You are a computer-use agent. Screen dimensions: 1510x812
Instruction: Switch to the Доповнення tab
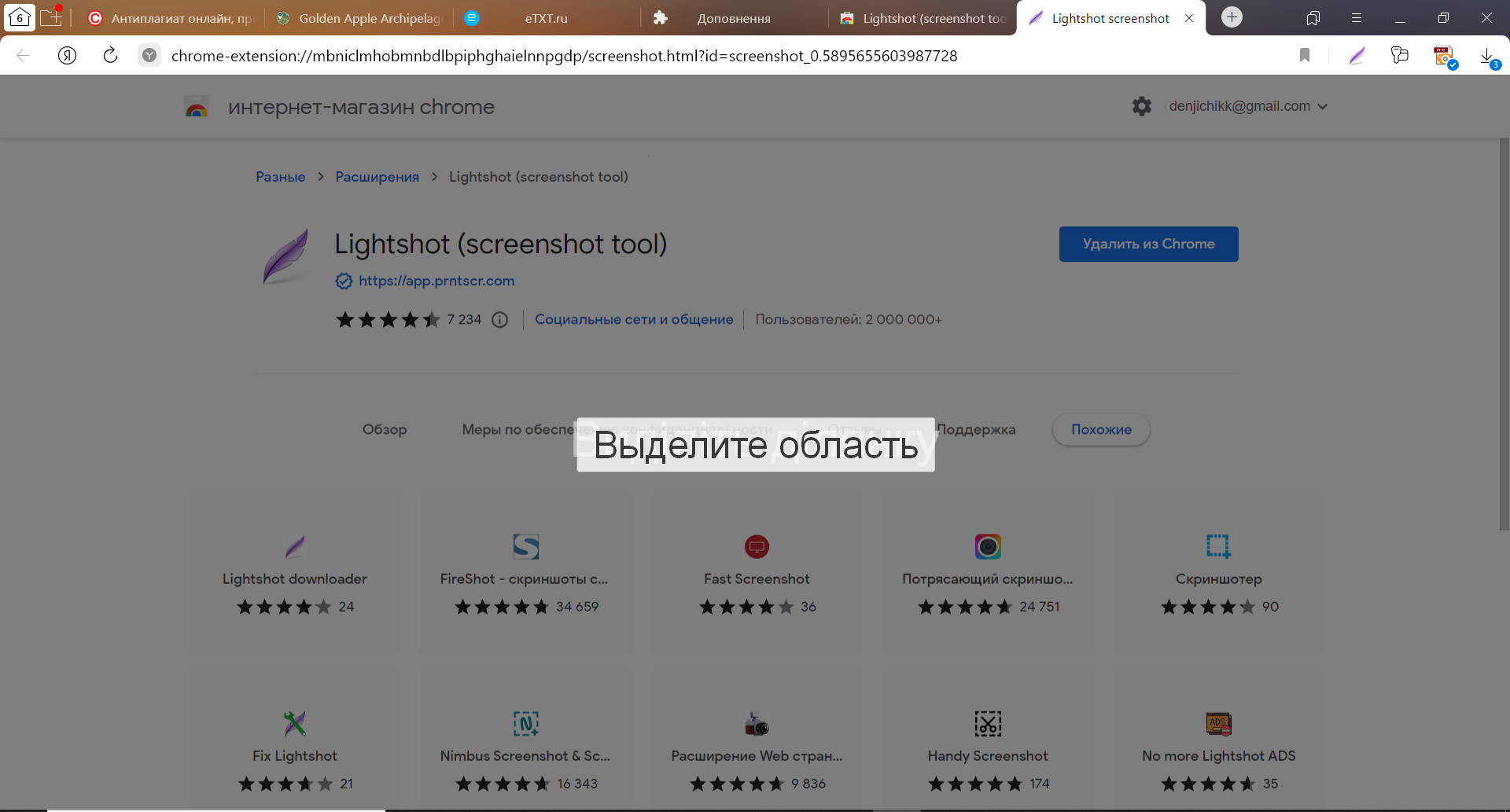coord(734,18)
